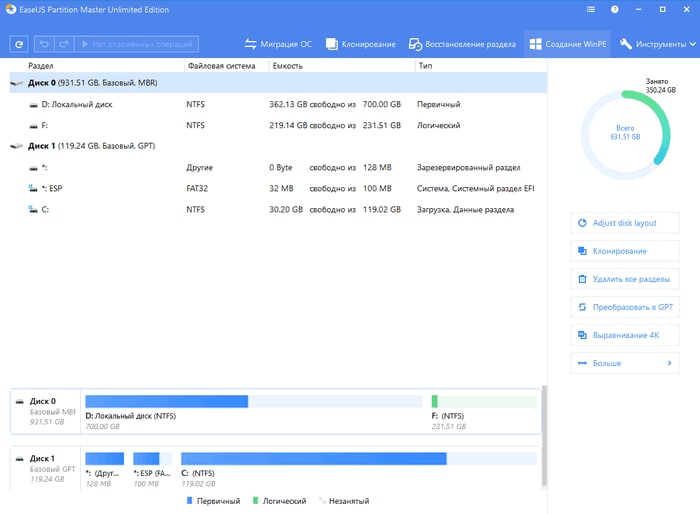The image size is (700, 514).
Task: Select the *: ESP partition row
Action: [278, 188]
